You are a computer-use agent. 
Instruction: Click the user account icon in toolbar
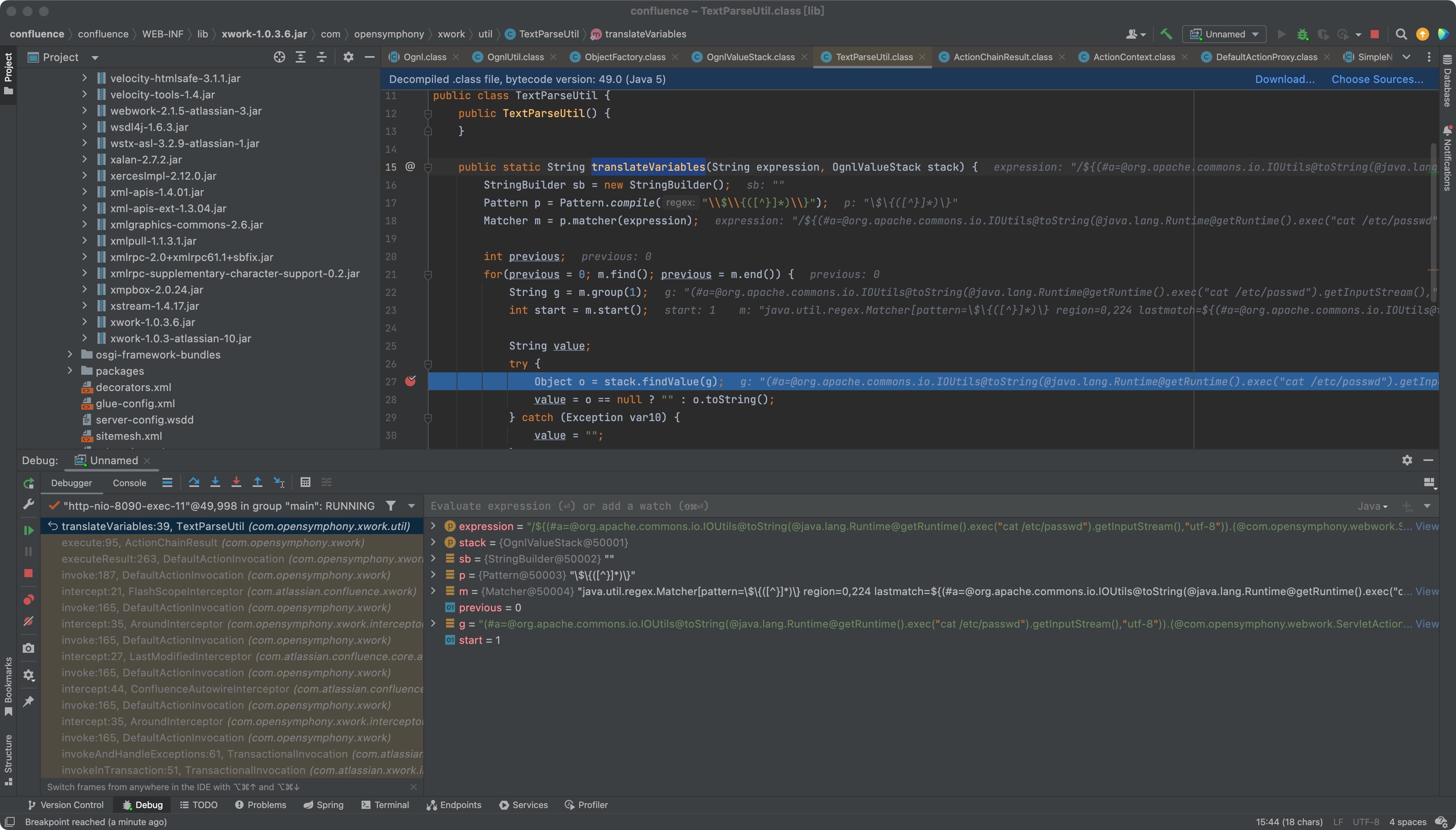[1135, 34]
